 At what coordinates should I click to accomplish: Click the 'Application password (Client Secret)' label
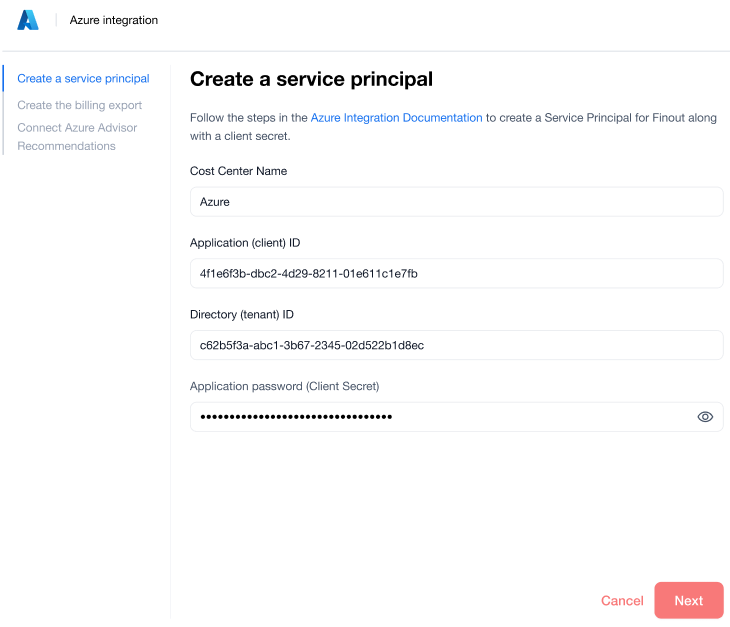(284, 386)
